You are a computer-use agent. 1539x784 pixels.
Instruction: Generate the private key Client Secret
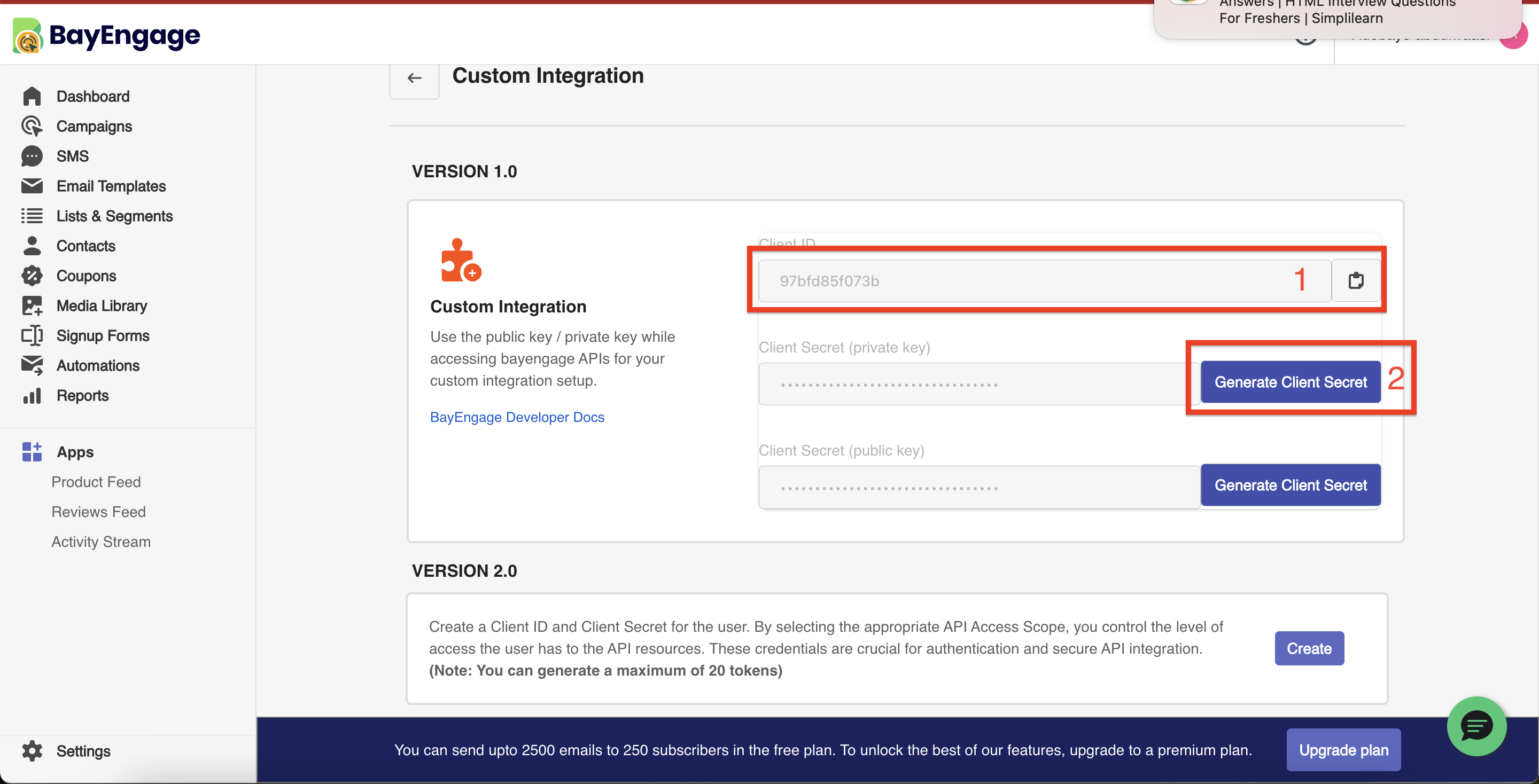coord(1290,382)
